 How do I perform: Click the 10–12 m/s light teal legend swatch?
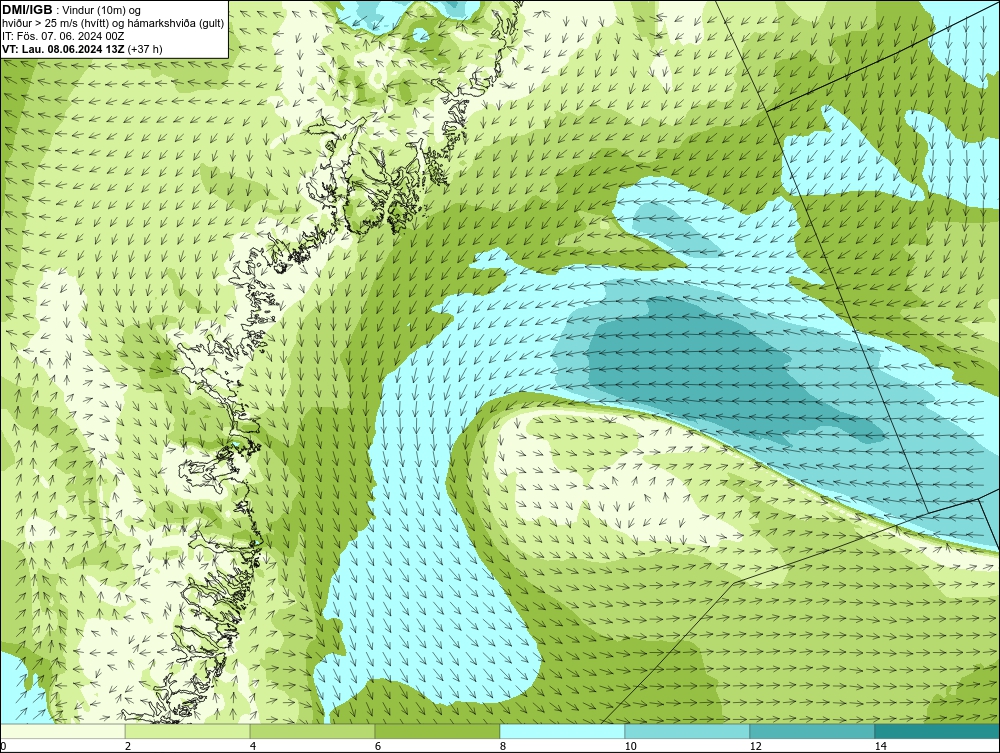(x=688, y=731)
